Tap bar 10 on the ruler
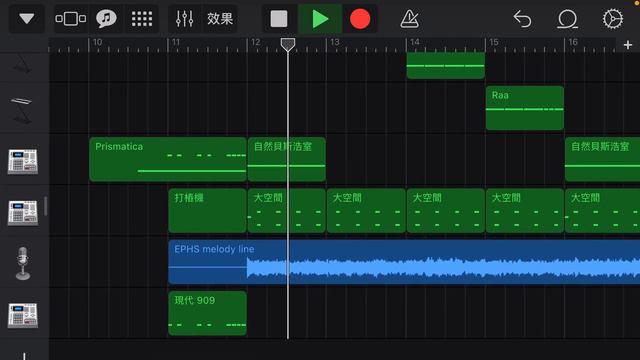640x360 pixels. coord(97,42)
